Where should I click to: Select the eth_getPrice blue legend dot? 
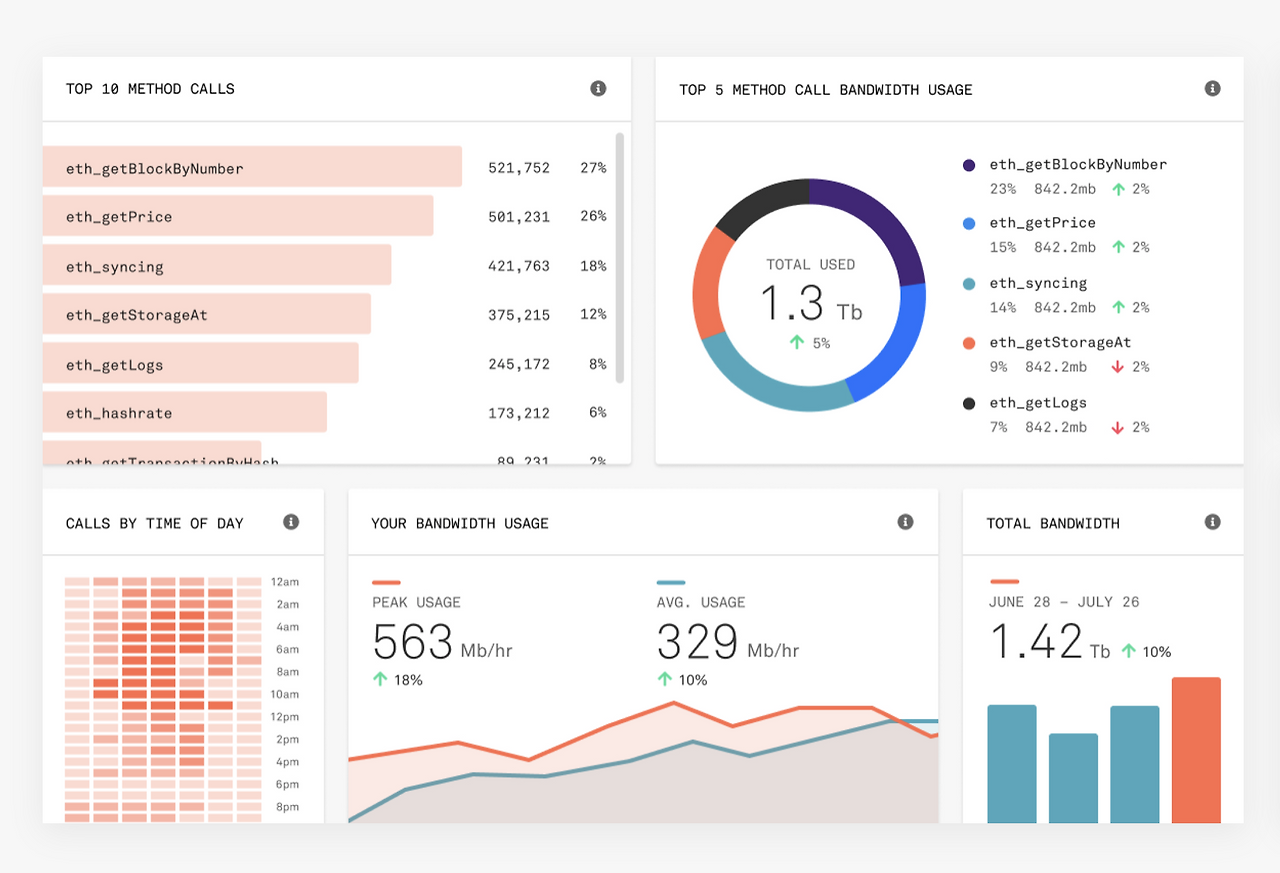pyautogui.click(x=968, y=224)
